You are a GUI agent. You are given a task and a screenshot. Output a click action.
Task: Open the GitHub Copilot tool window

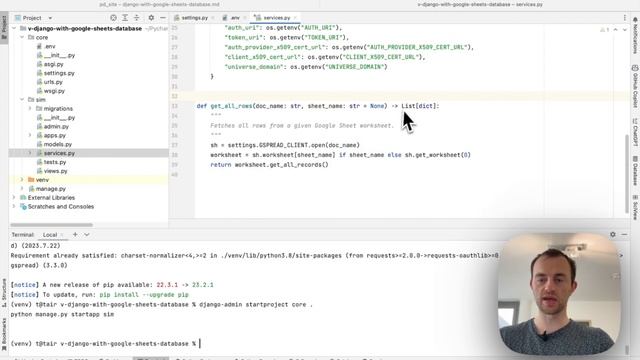point(635,87)
